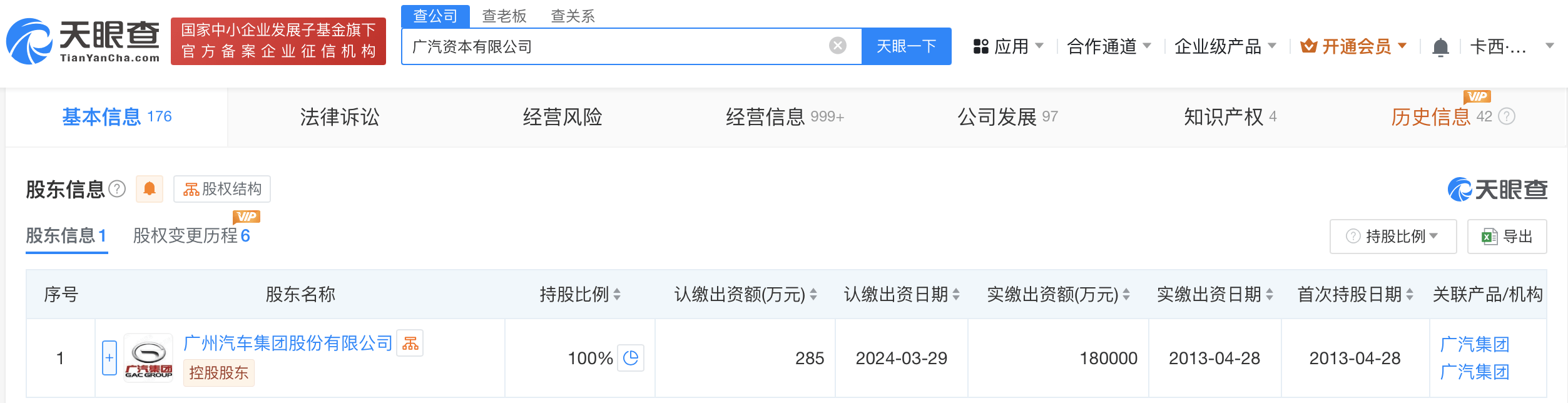The width and height of the screenshot is (1568, 403).
Task: Click the 认缴出资额 value 285
Action: pyautogui.click(x=810, y=359)
